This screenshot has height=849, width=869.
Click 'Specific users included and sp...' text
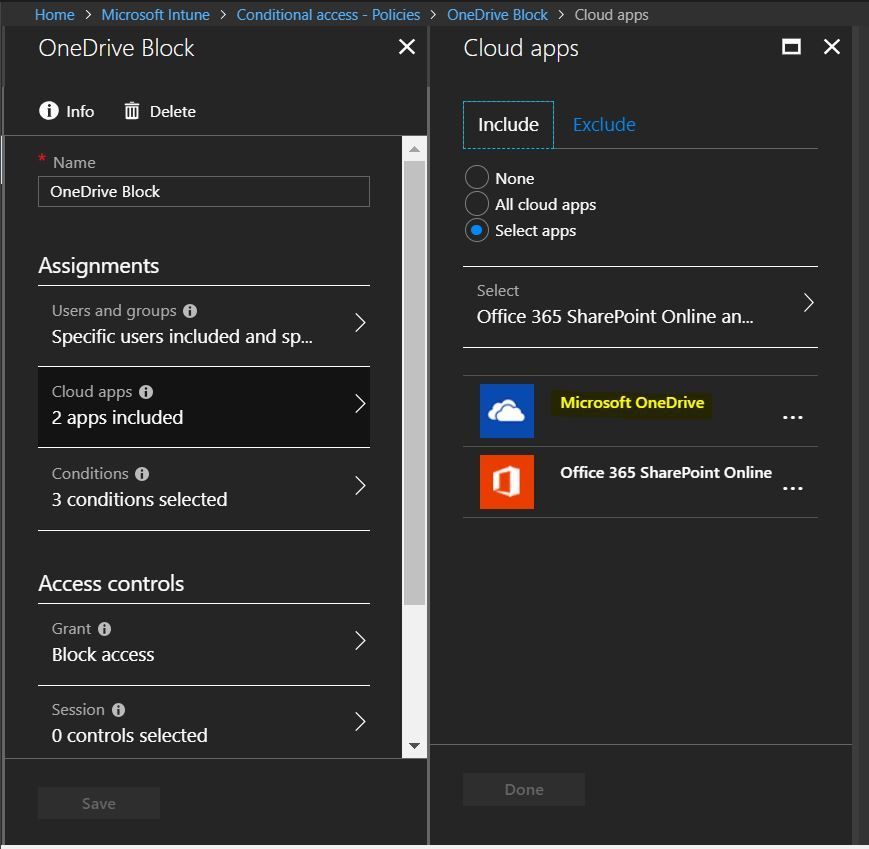click(182, 337)
